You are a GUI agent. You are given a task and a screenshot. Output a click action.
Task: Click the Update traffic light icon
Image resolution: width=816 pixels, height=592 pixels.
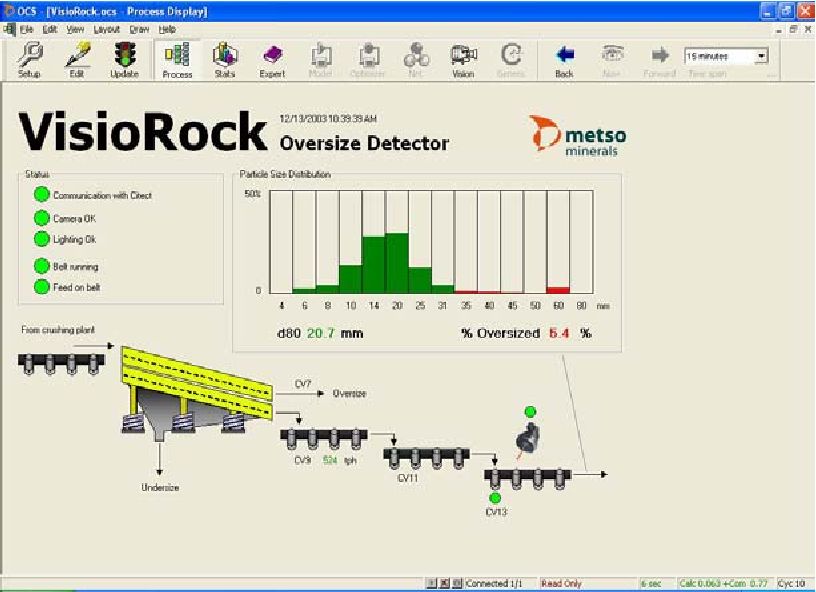point(124,60)
